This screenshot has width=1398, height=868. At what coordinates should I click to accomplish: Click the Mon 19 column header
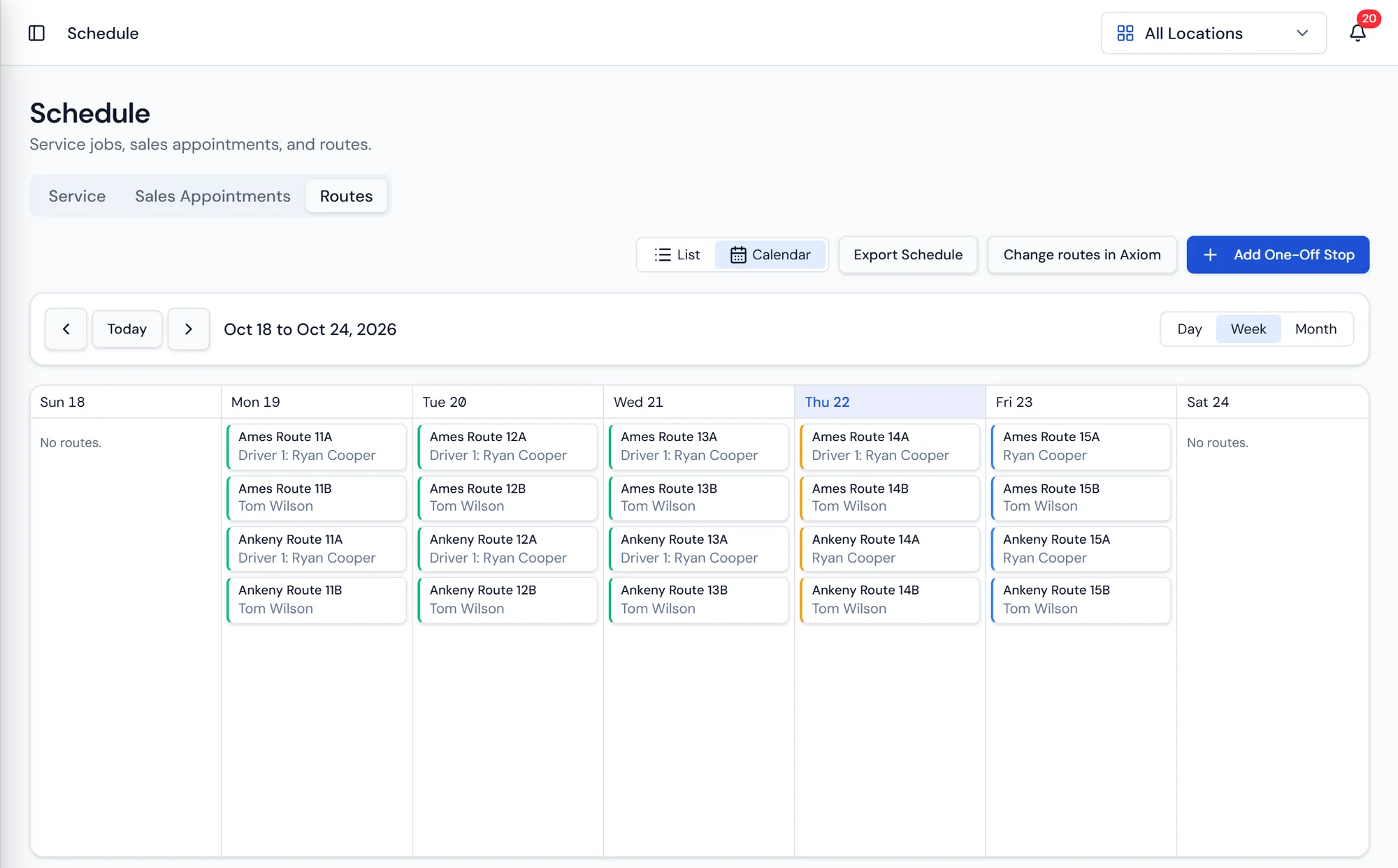tap(317, 402)
